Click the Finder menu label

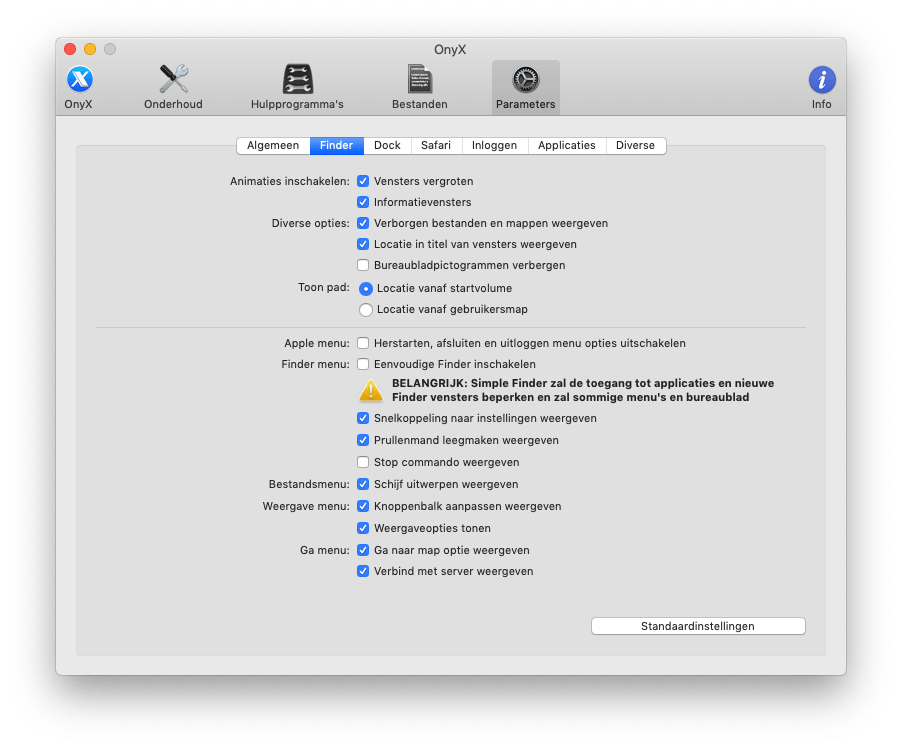pos(315,364)
